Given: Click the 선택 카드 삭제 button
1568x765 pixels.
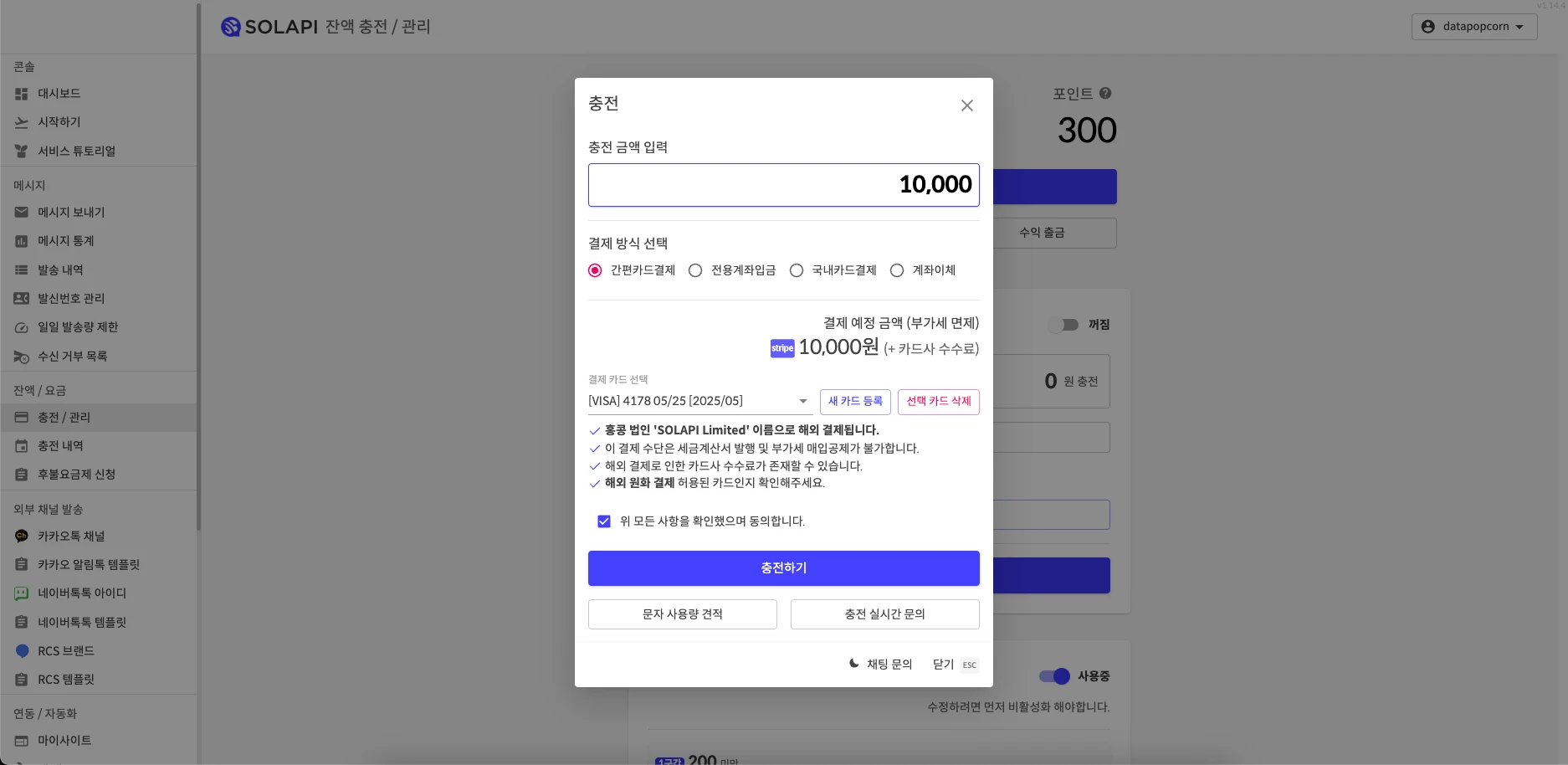Looking at the screenshot, I should 939,402.
